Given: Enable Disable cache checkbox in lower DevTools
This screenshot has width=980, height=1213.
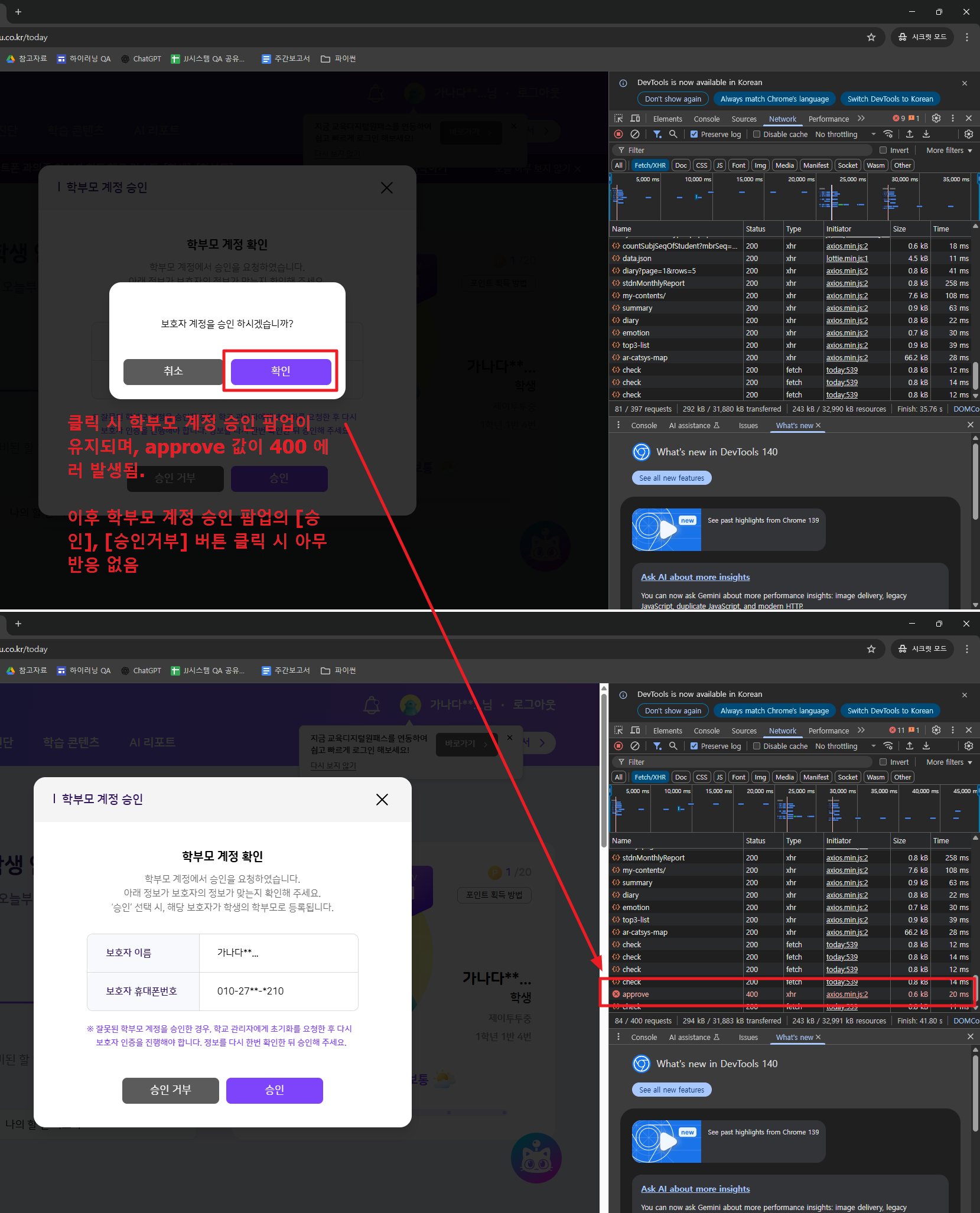Looking at the screenshot, I should coord(757,746).
